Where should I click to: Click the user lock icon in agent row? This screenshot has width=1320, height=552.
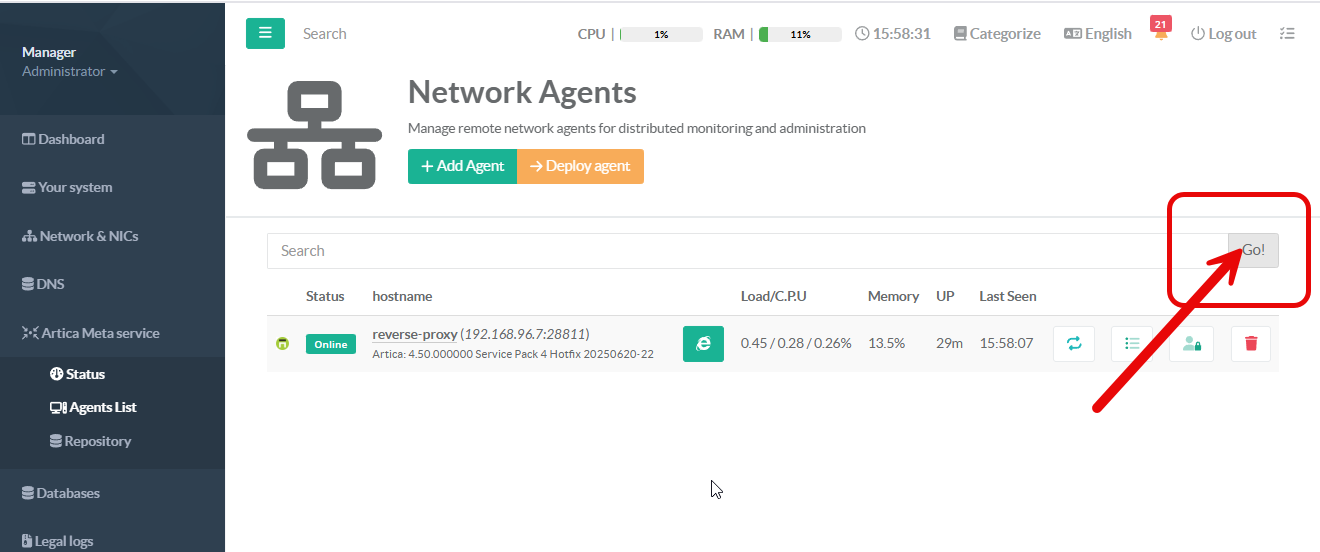coord(1191,343)
